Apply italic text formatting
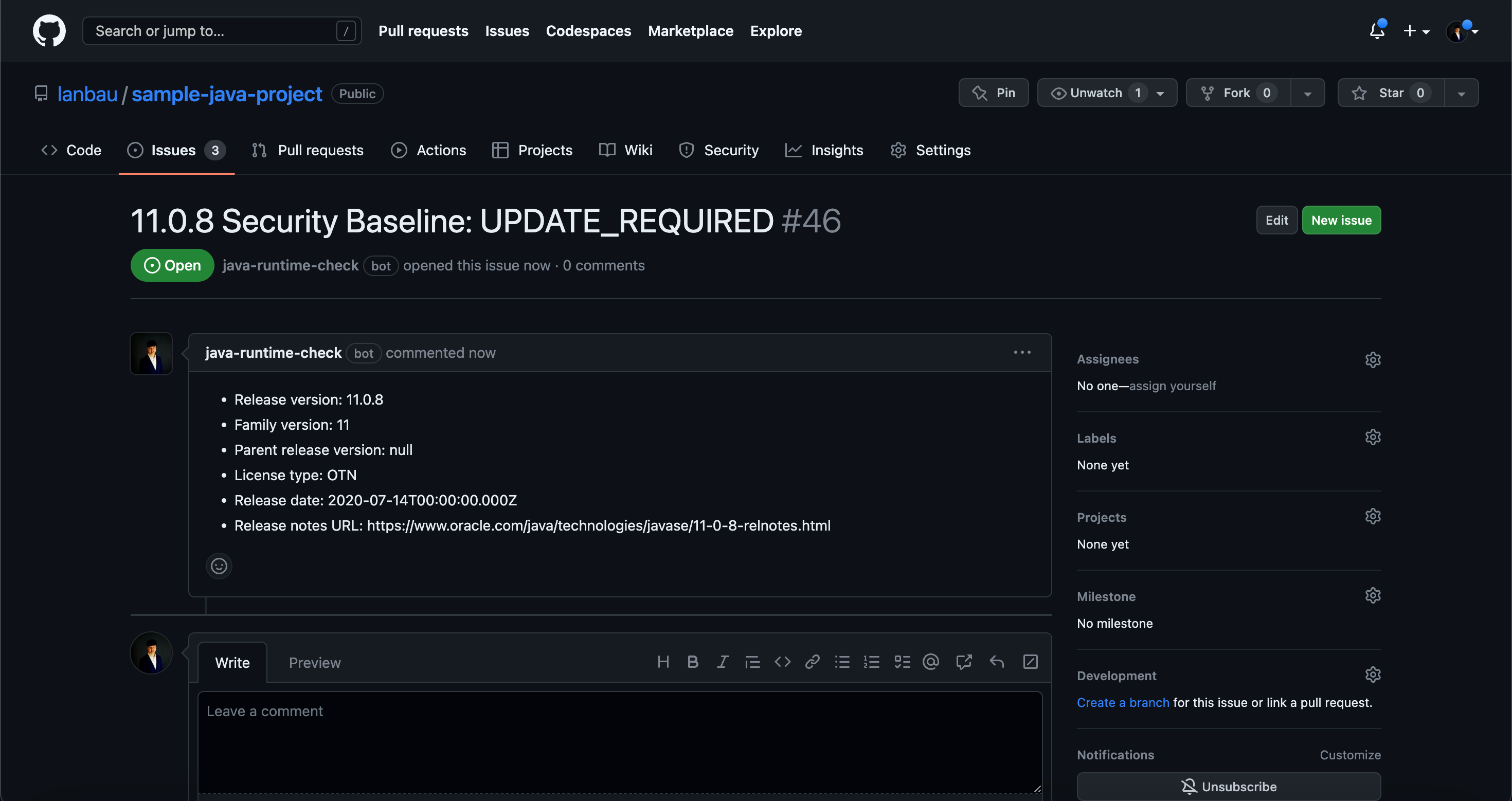Image resolution: width=1512 pixels, height=801 pixels. point(723,662)
